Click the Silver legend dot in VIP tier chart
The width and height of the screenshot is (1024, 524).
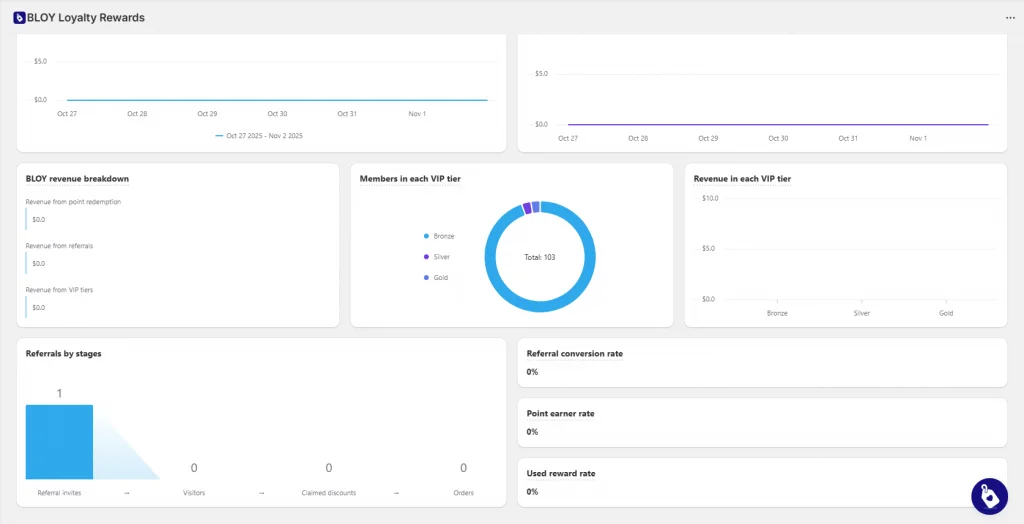[x=426, y=257]
